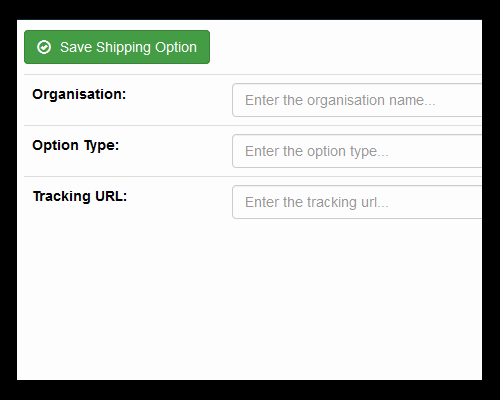Click the empty white area below Tracking URL

249,300
